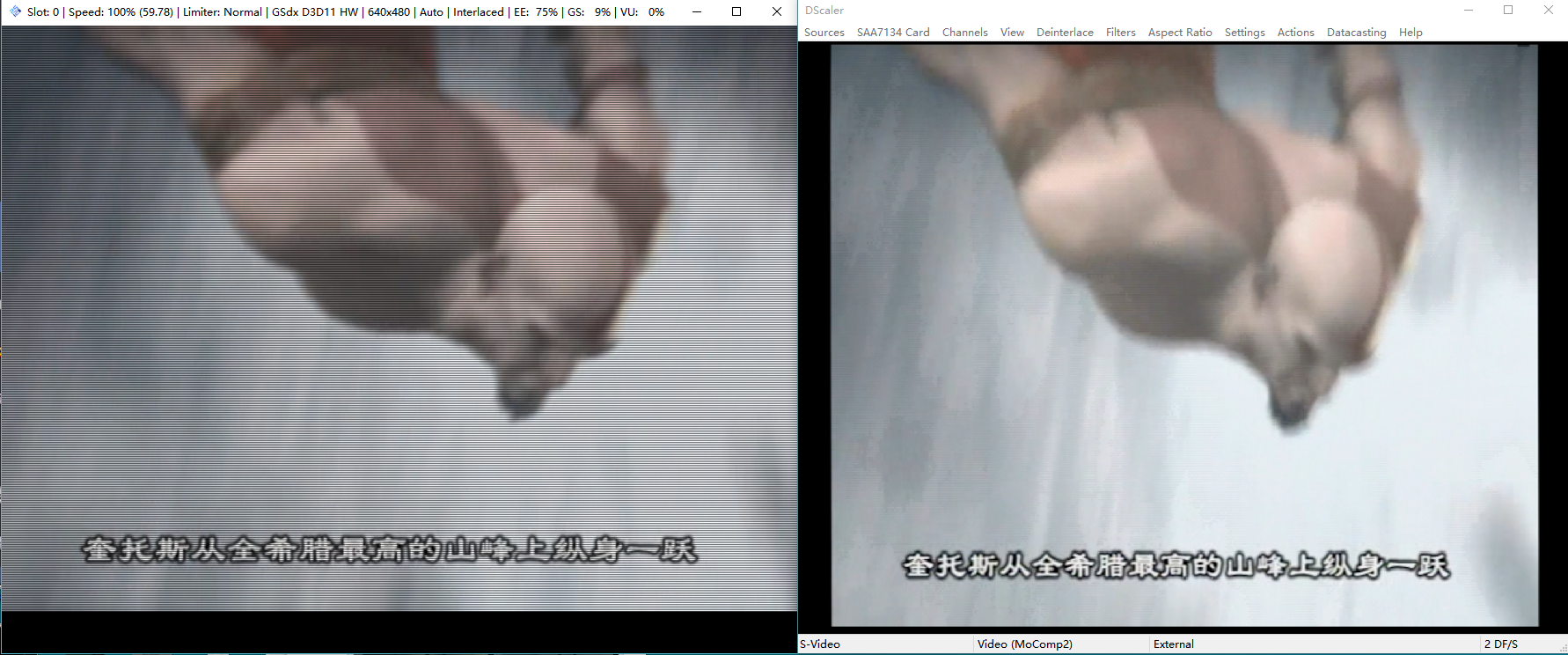
Task: Open the Deinterlace menu
Action: (1065, 33)
